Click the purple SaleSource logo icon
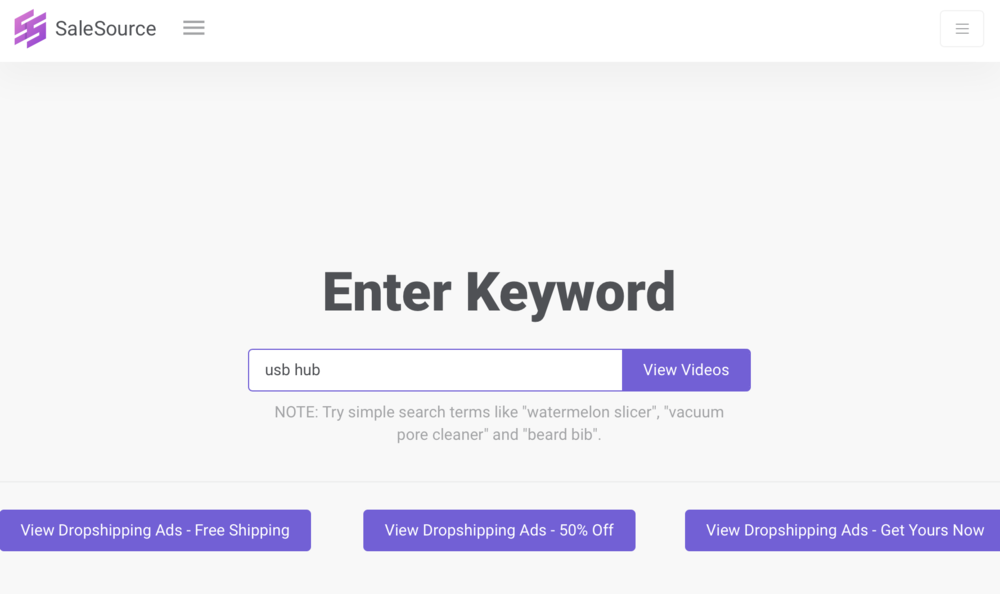This screenshot has width=1000, height=594. pyautogui.click(x=30, y=29)
